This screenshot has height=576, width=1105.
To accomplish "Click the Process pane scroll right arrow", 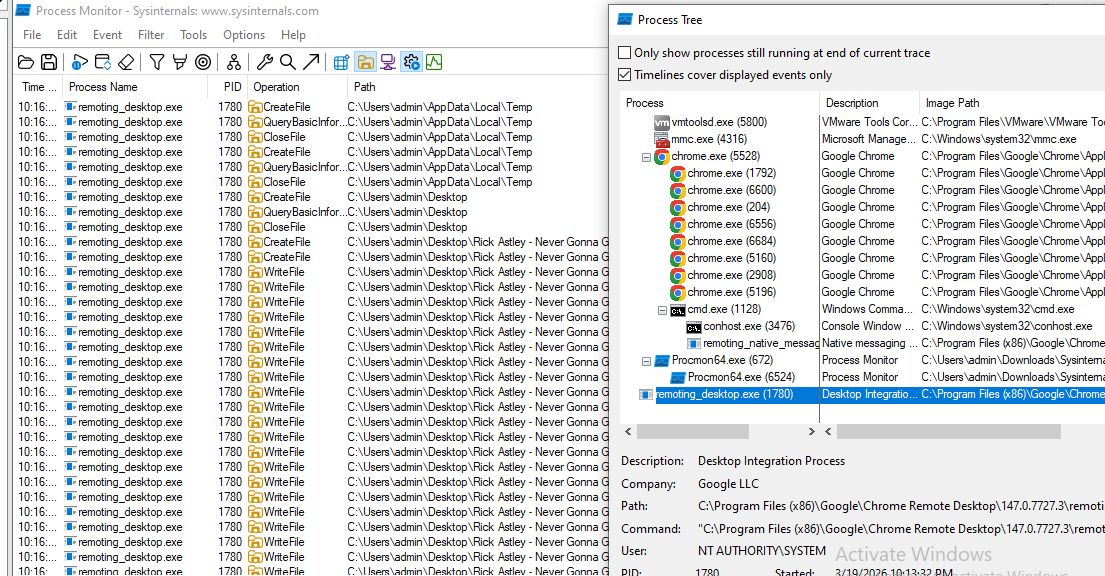I will click(811, 431).
